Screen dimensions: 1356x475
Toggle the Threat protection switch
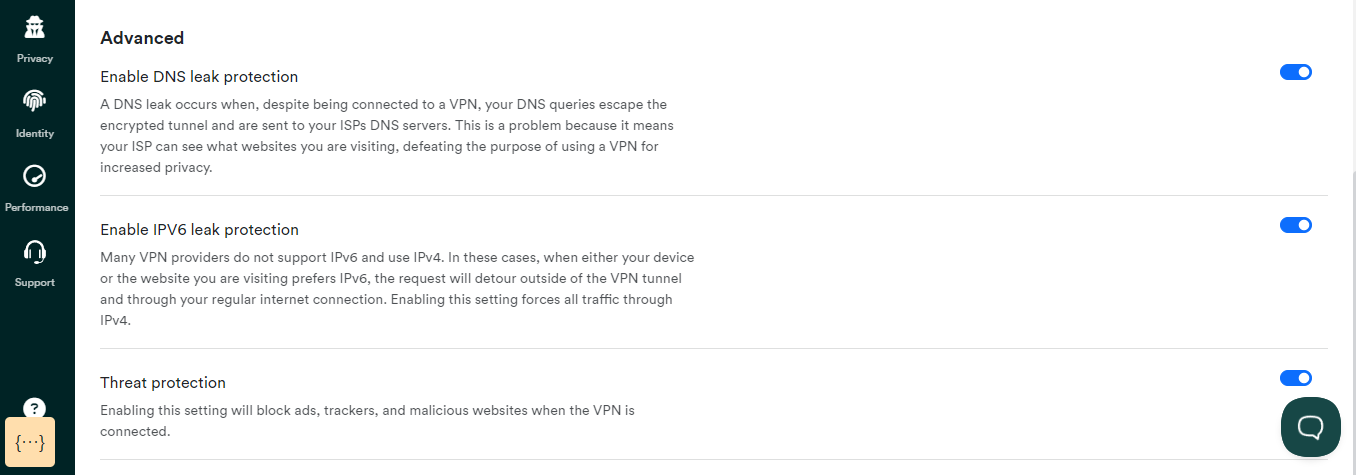[1295, 378]
